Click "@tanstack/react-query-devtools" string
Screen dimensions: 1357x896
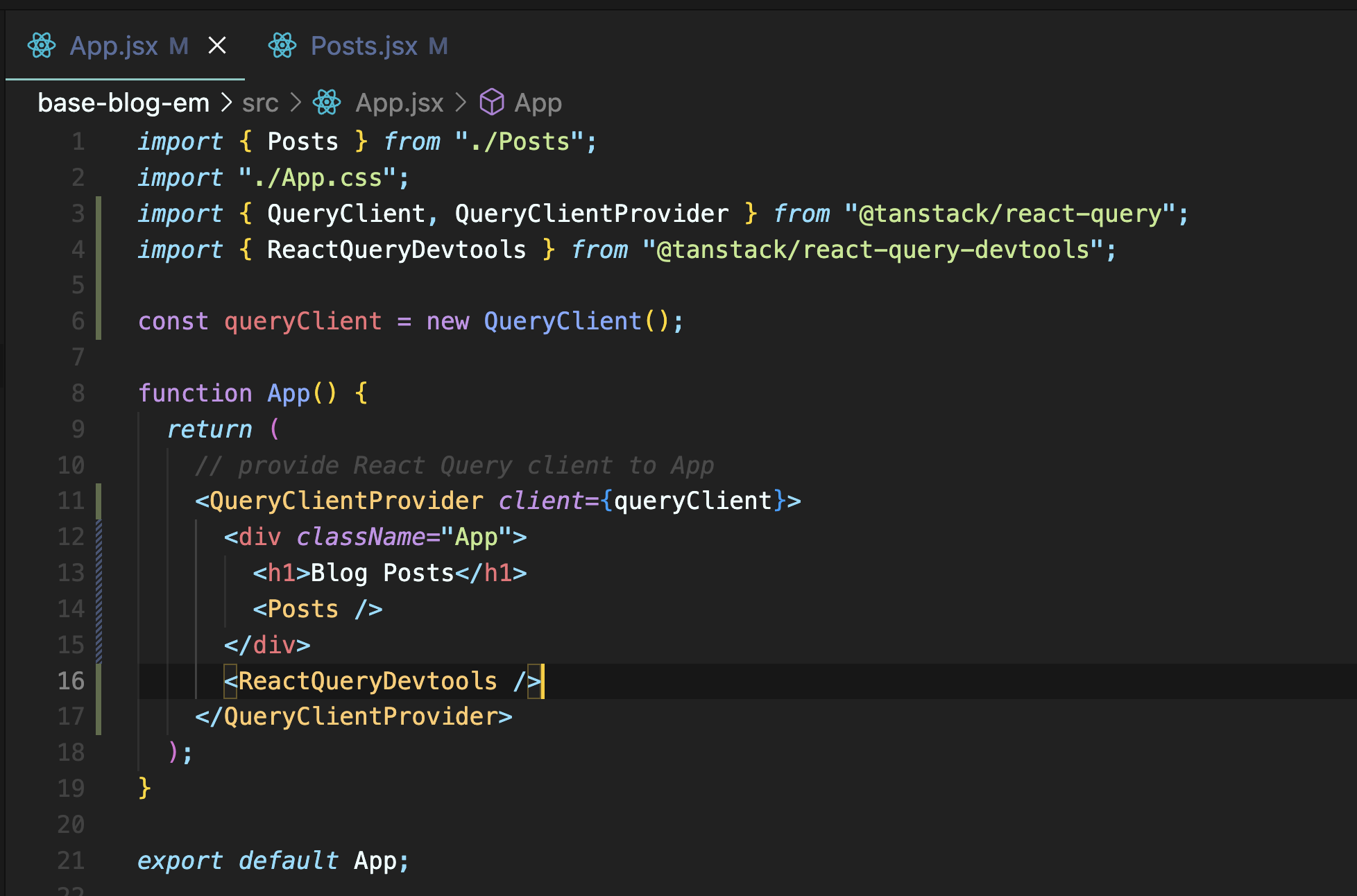(873, 250)
